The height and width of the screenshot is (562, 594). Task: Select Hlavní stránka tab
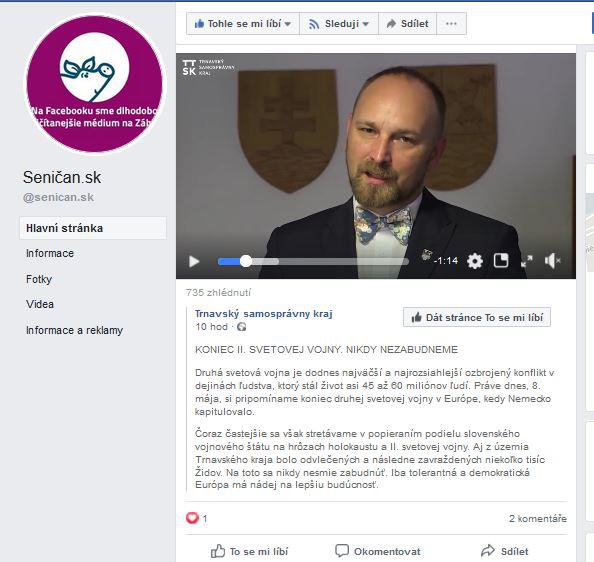[x=93, y=228]
